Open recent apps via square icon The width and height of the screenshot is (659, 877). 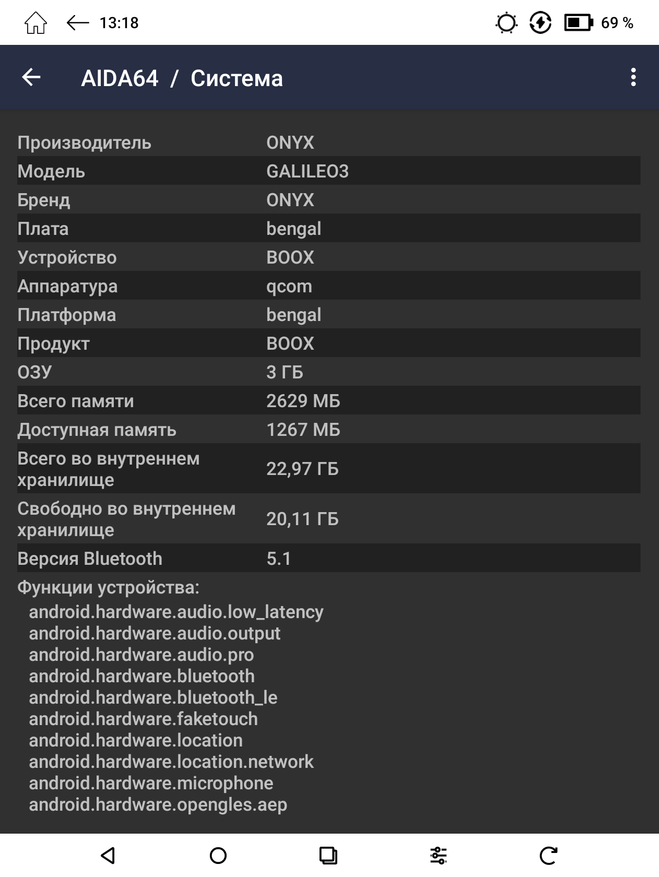coord(328,855)
